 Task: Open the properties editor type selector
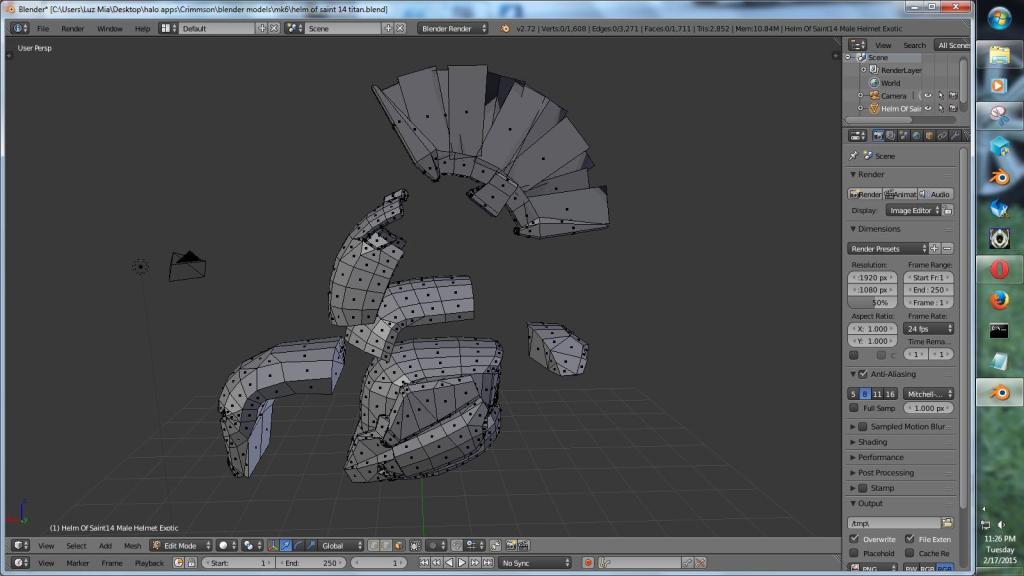[x=857, y=136]
